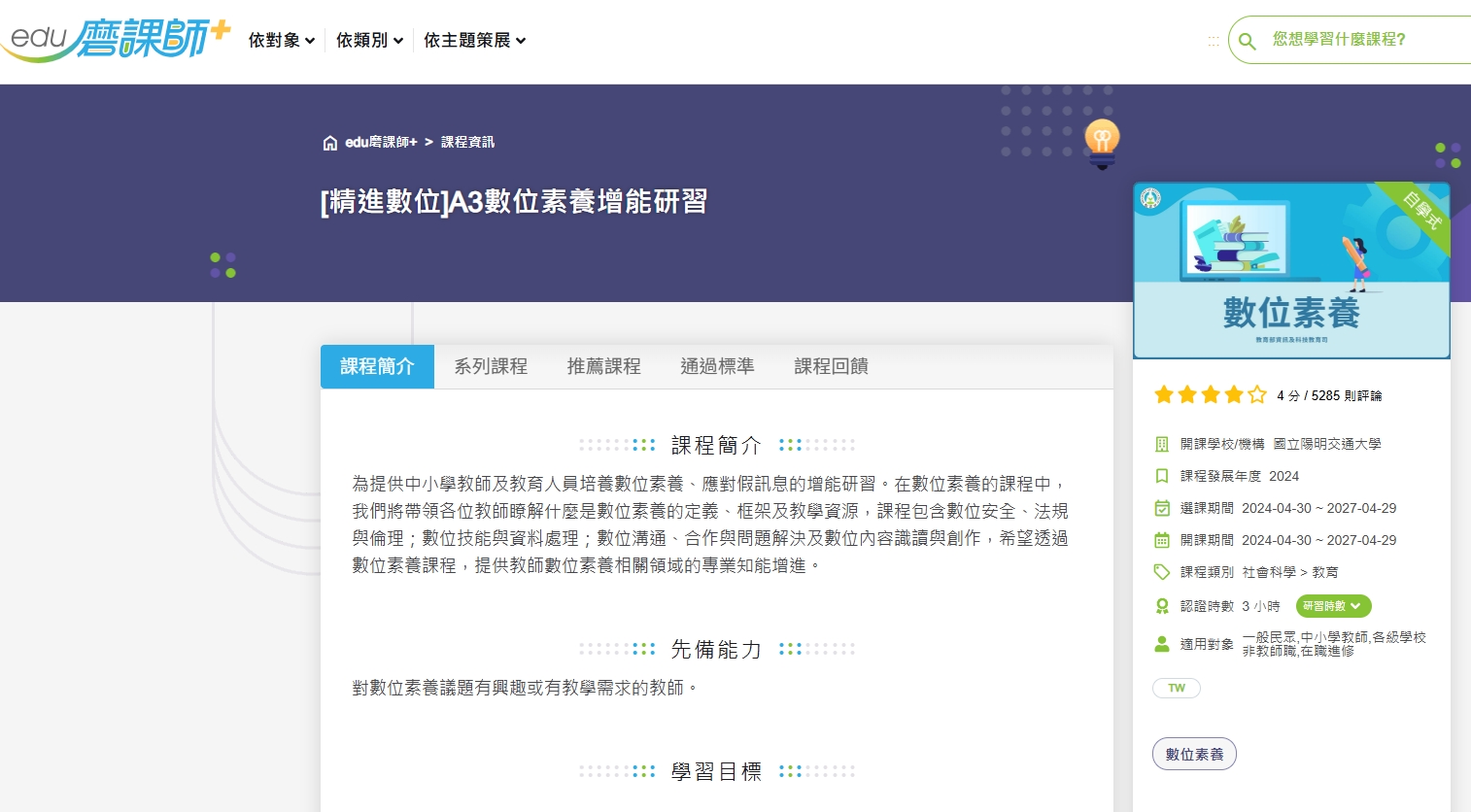Screen dimensions: 1471x812
Task: Click the magnifier search icon
Action: pos(1248,41)
